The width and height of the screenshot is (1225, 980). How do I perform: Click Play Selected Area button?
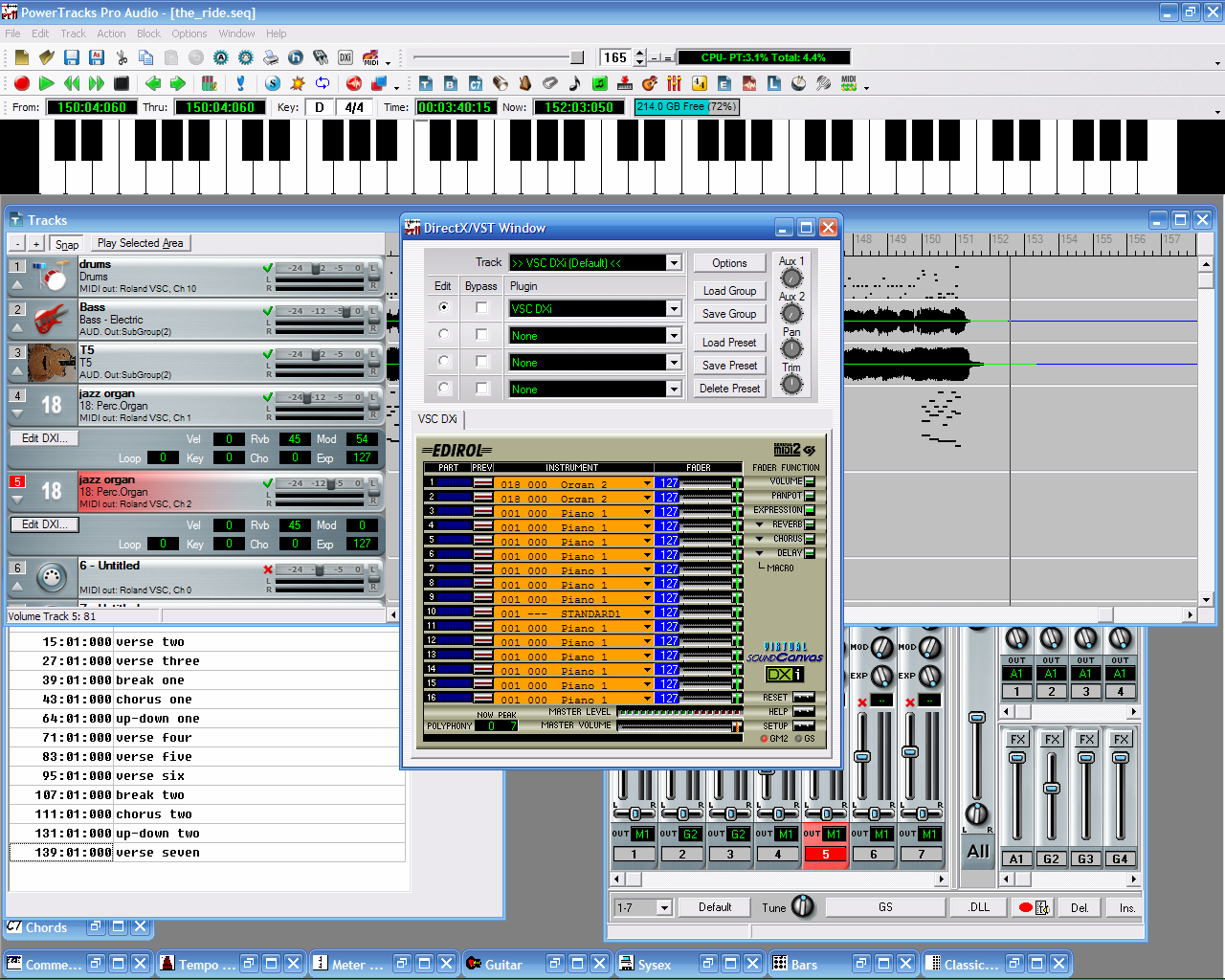[140, 243]
